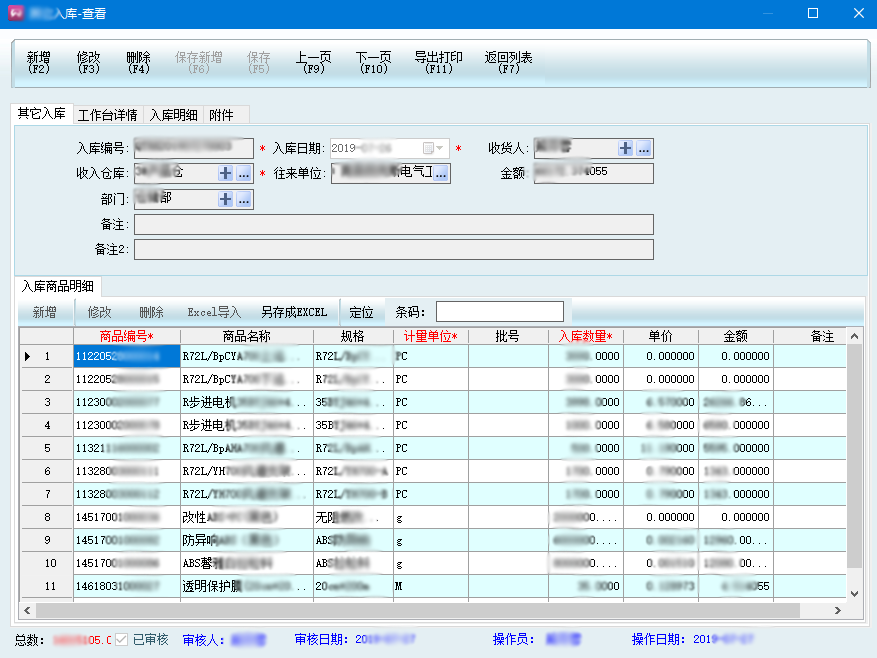Select the 入库商品明细 tab
The width and height of the screenshot is (877, 658).
coord(58,286)
